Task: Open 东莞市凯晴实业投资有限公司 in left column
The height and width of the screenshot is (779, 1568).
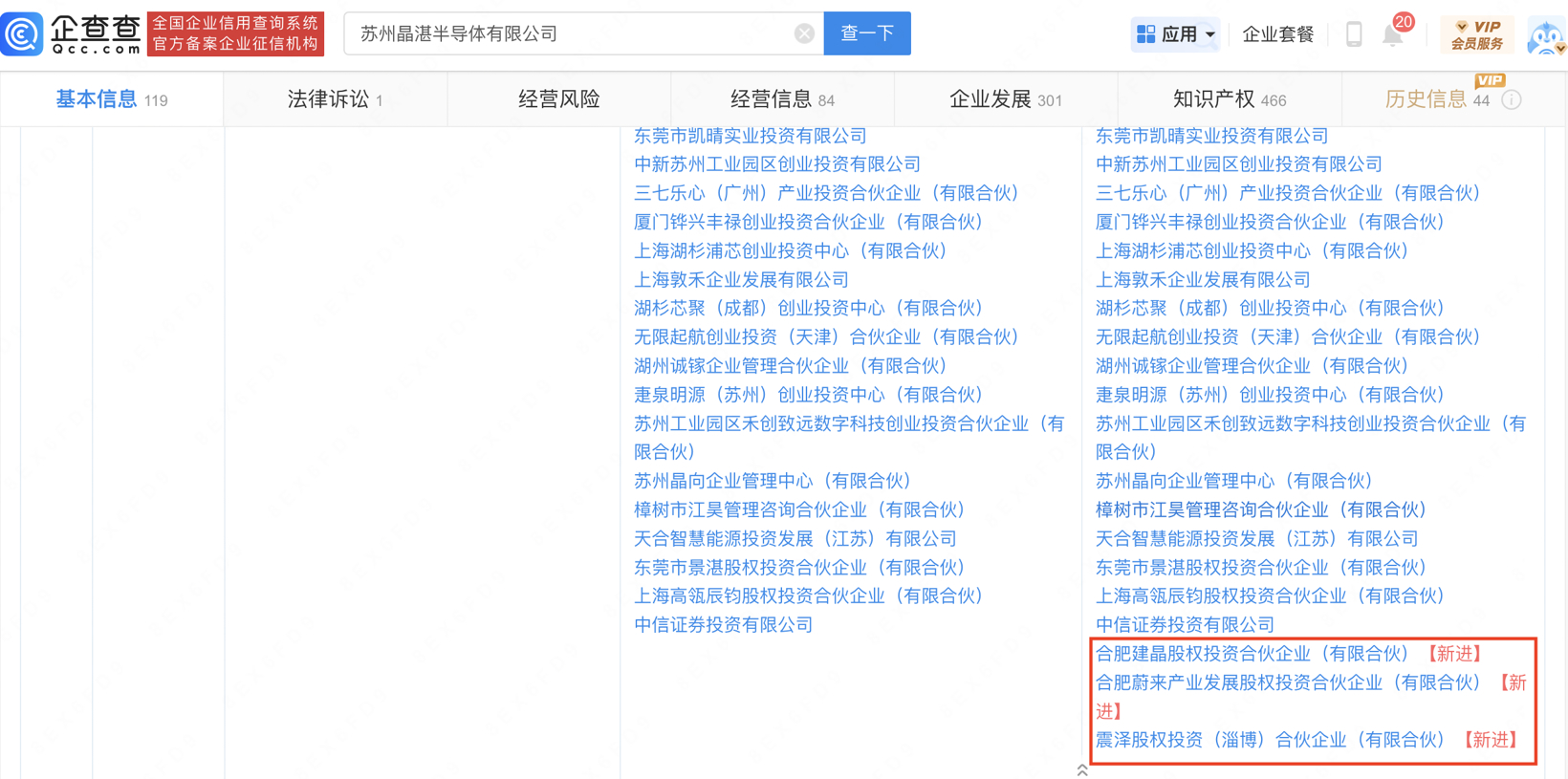Action: 751,136
